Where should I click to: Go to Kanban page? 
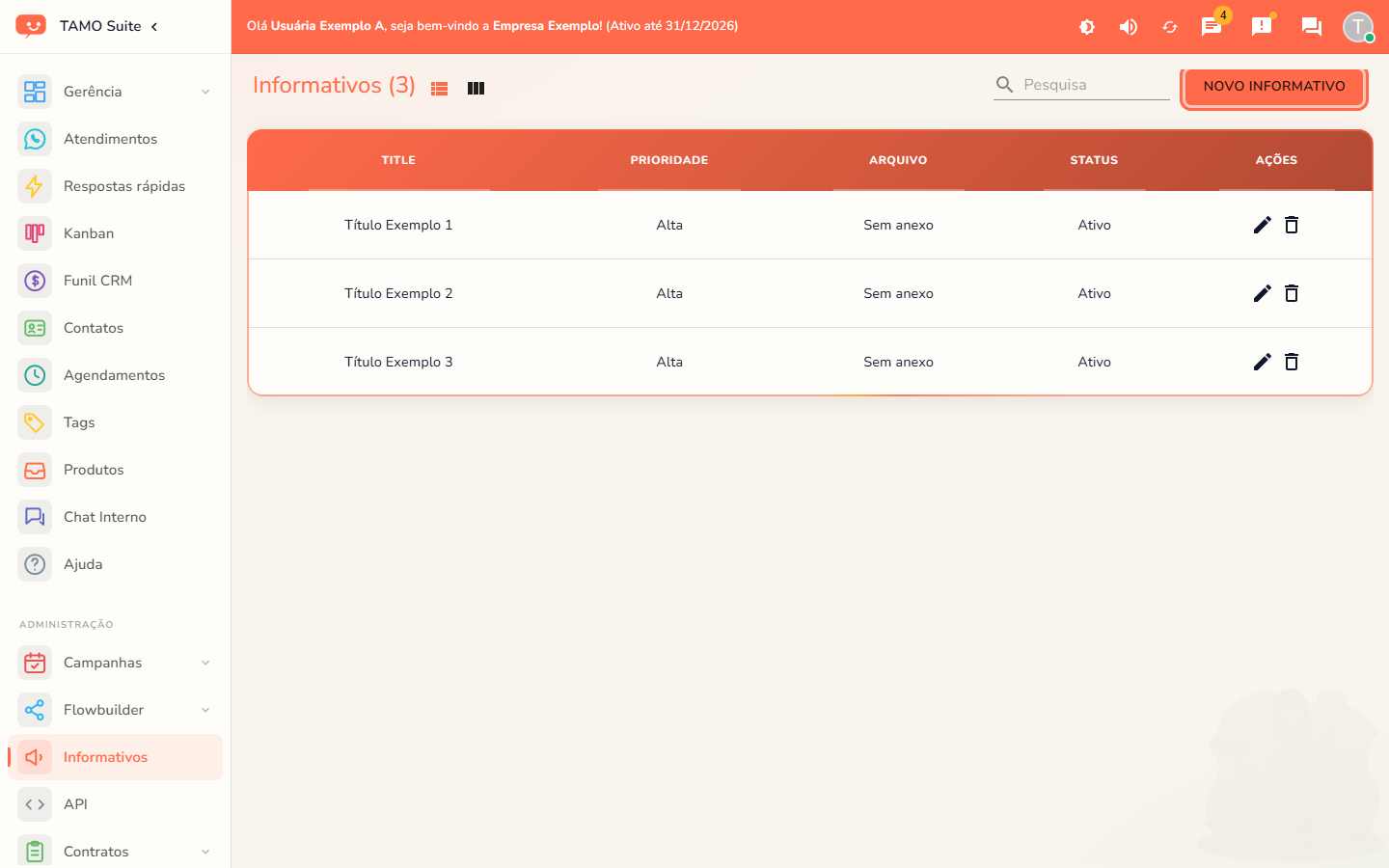[x=115, y=233]
